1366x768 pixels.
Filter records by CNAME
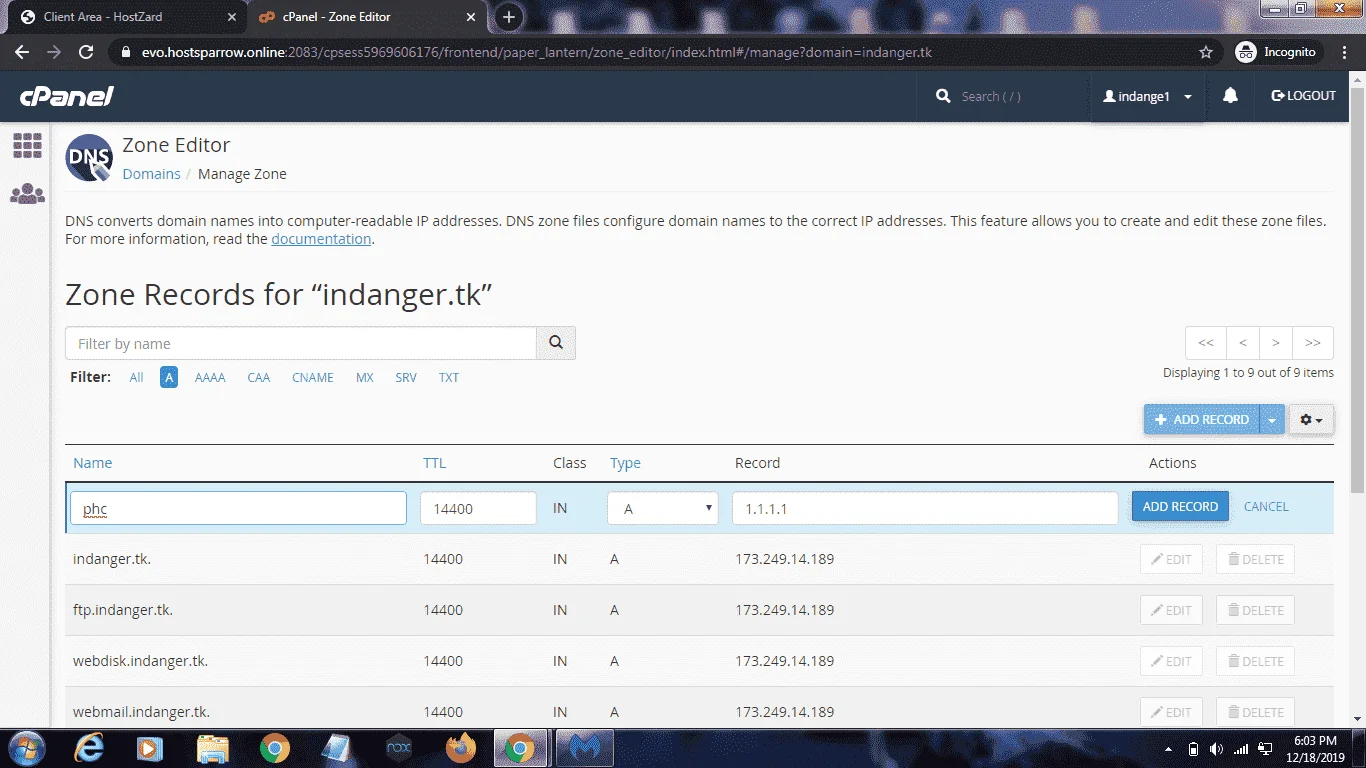(313, 378)
